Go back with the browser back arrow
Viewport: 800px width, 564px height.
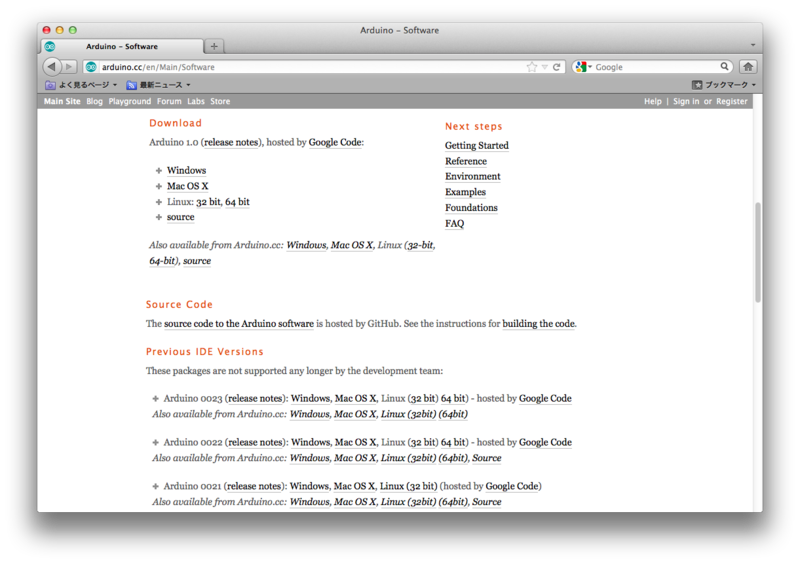click(x=52, y=66)
